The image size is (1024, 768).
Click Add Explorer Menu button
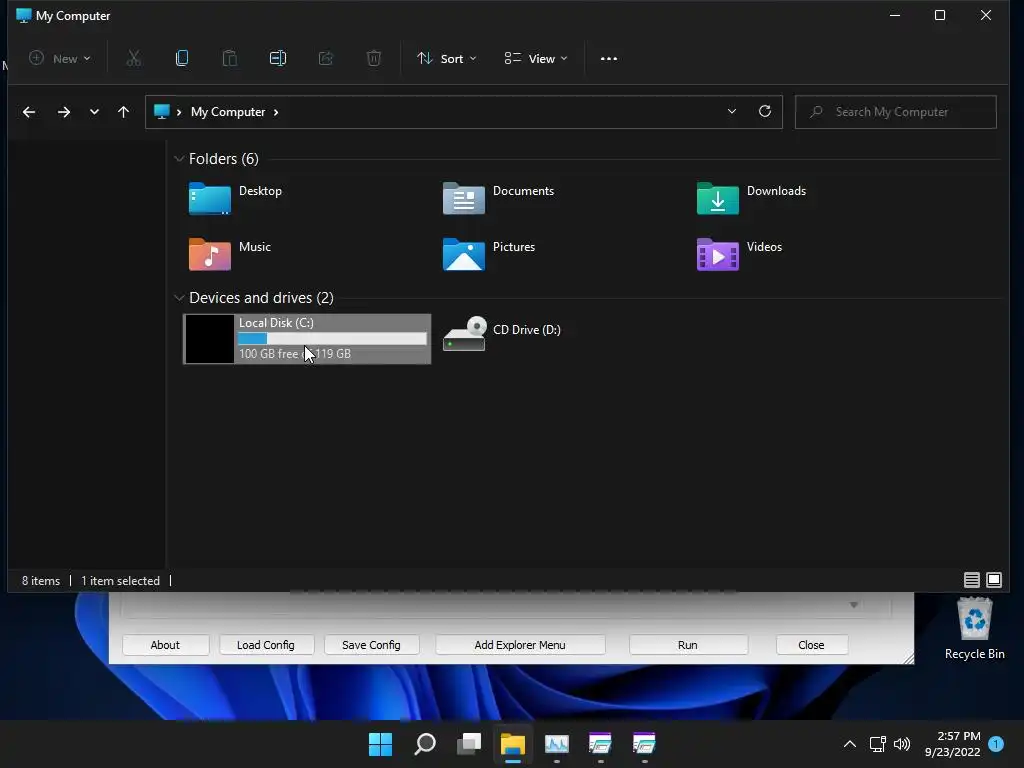[x=520, y=645]
